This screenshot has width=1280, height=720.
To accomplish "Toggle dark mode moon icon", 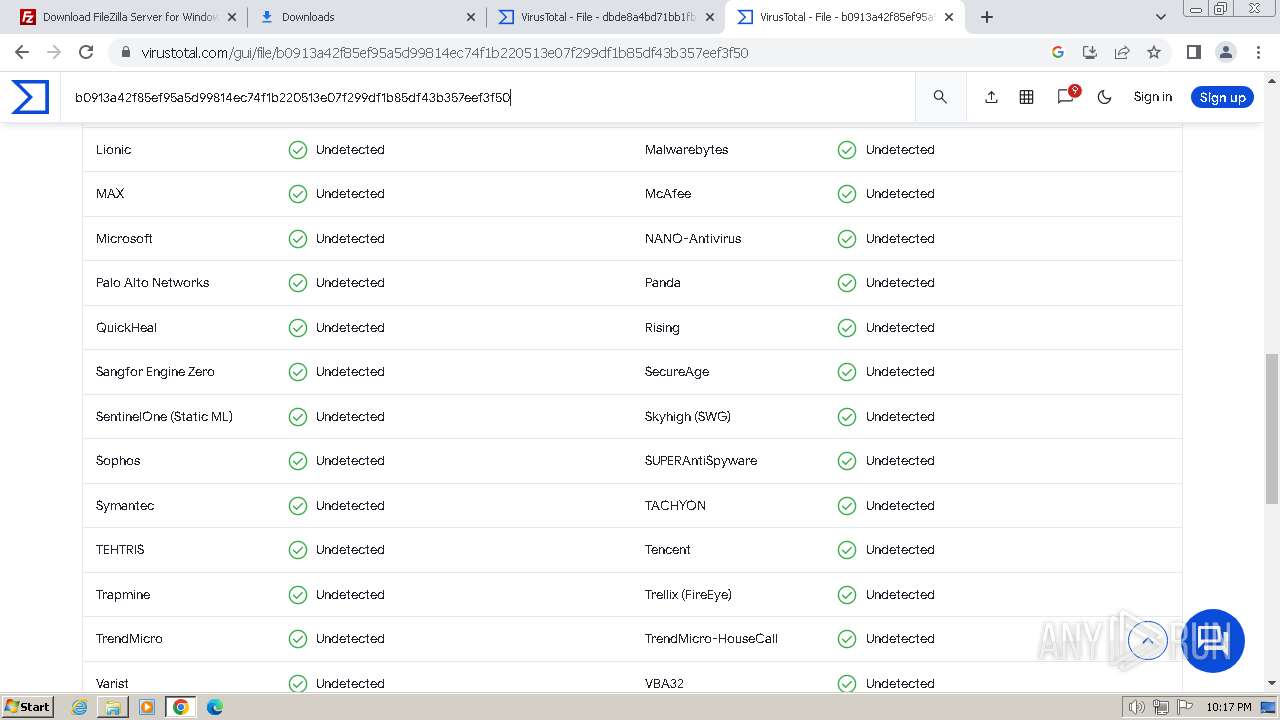I will coord(1104,97).
